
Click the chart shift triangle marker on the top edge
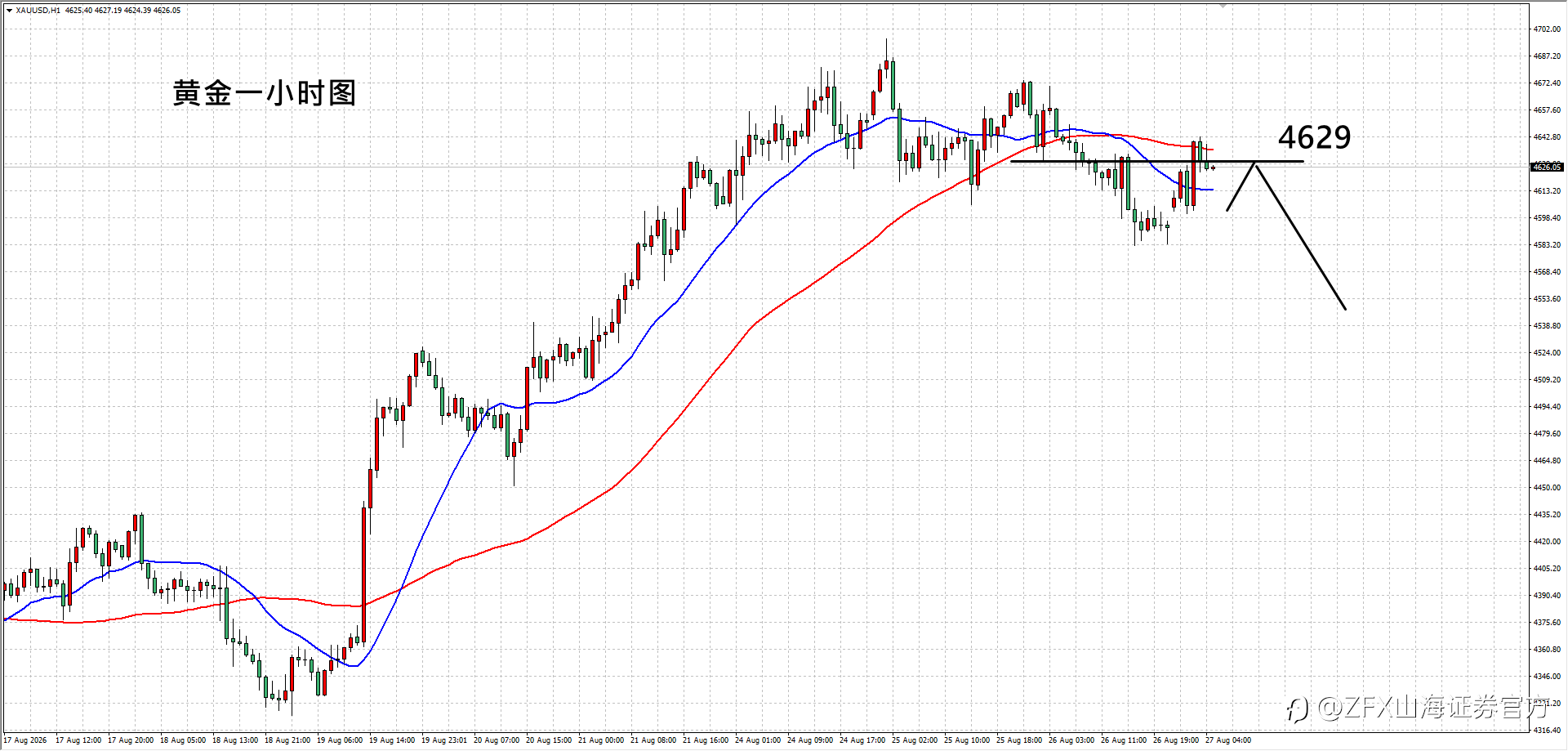click(1223, 6)
